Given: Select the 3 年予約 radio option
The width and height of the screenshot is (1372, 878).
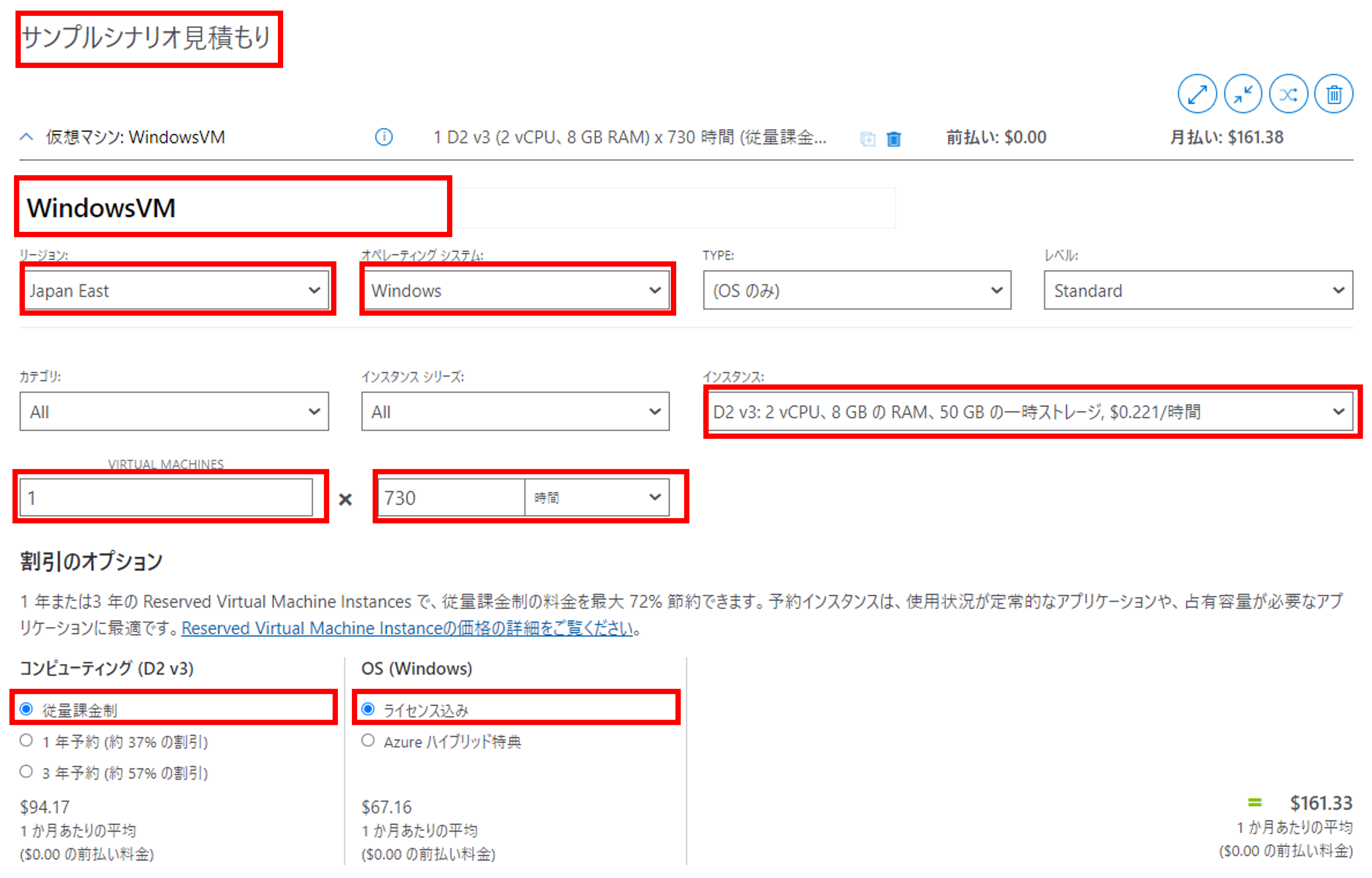Looking at the screenshot, I should [26, 772].
